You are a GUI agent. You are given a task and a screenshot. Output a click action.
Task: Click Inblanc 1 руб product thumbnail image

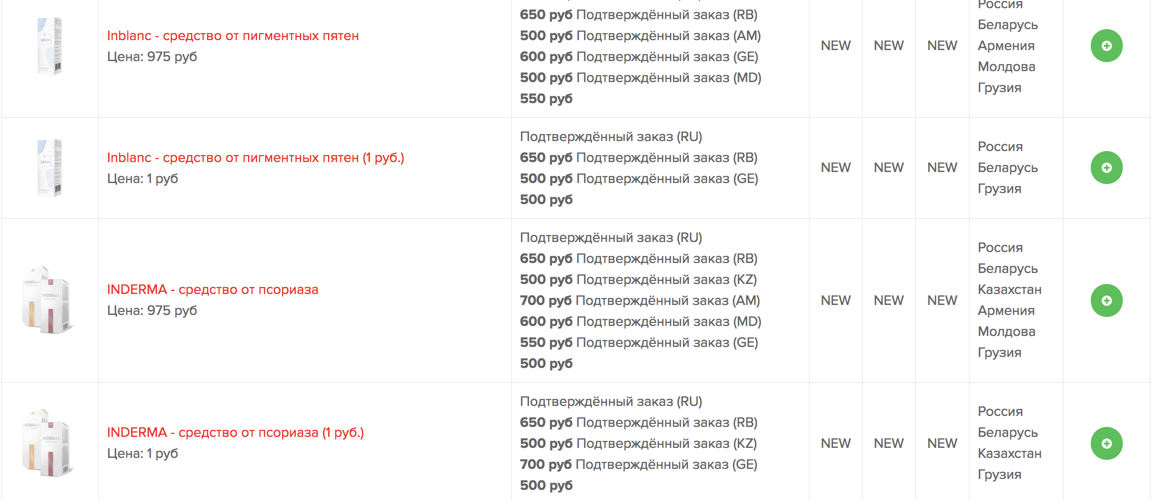(x=49, y=168)
